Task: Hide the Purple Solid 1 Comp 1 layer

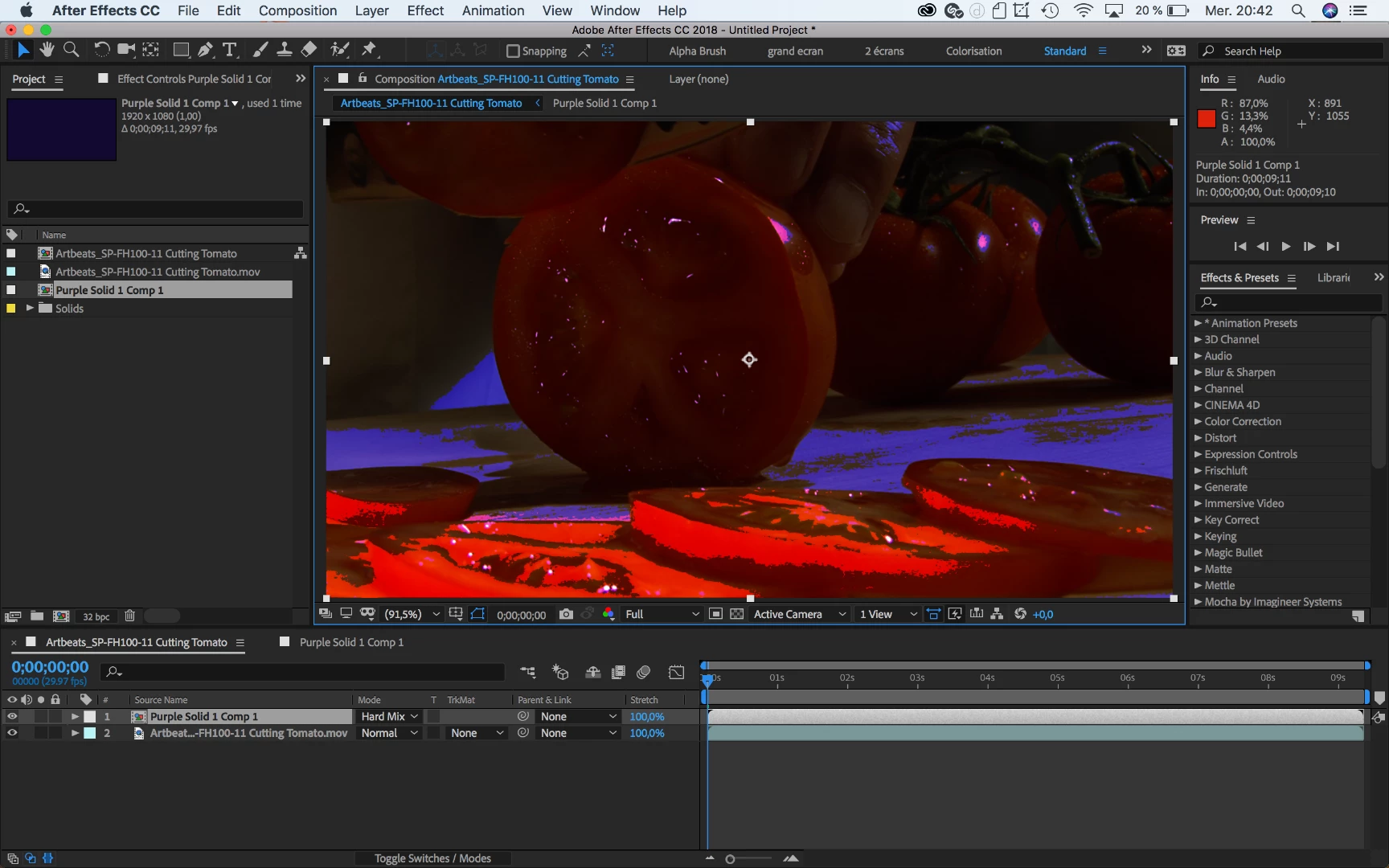Action: click(12, 716)
